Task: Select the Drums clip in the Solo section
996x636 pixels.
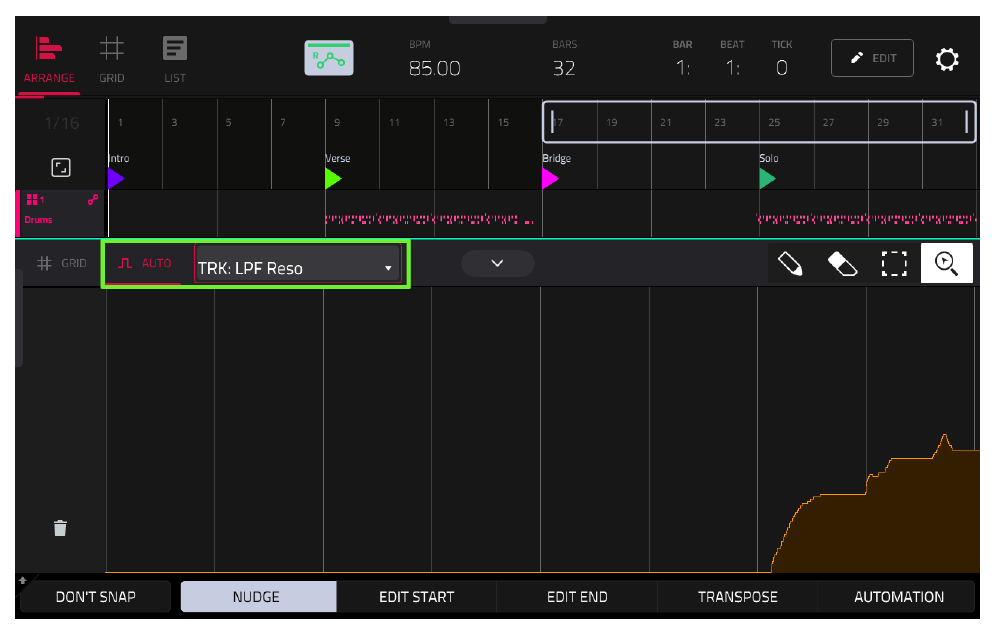Action: [x=867, y=219]
